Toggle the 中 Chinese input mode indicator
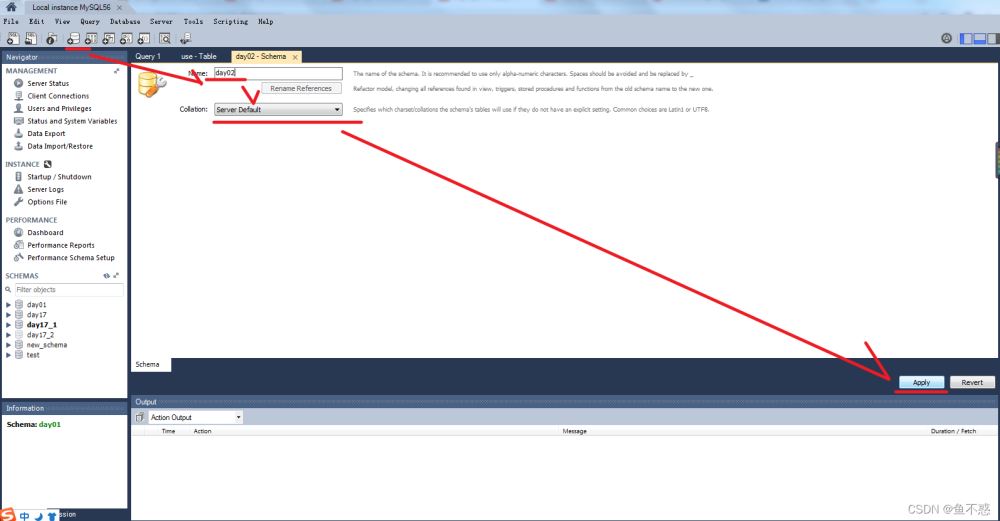Image resolution: width=1000 pixels, height=521 pixels. tap(24, 515)
